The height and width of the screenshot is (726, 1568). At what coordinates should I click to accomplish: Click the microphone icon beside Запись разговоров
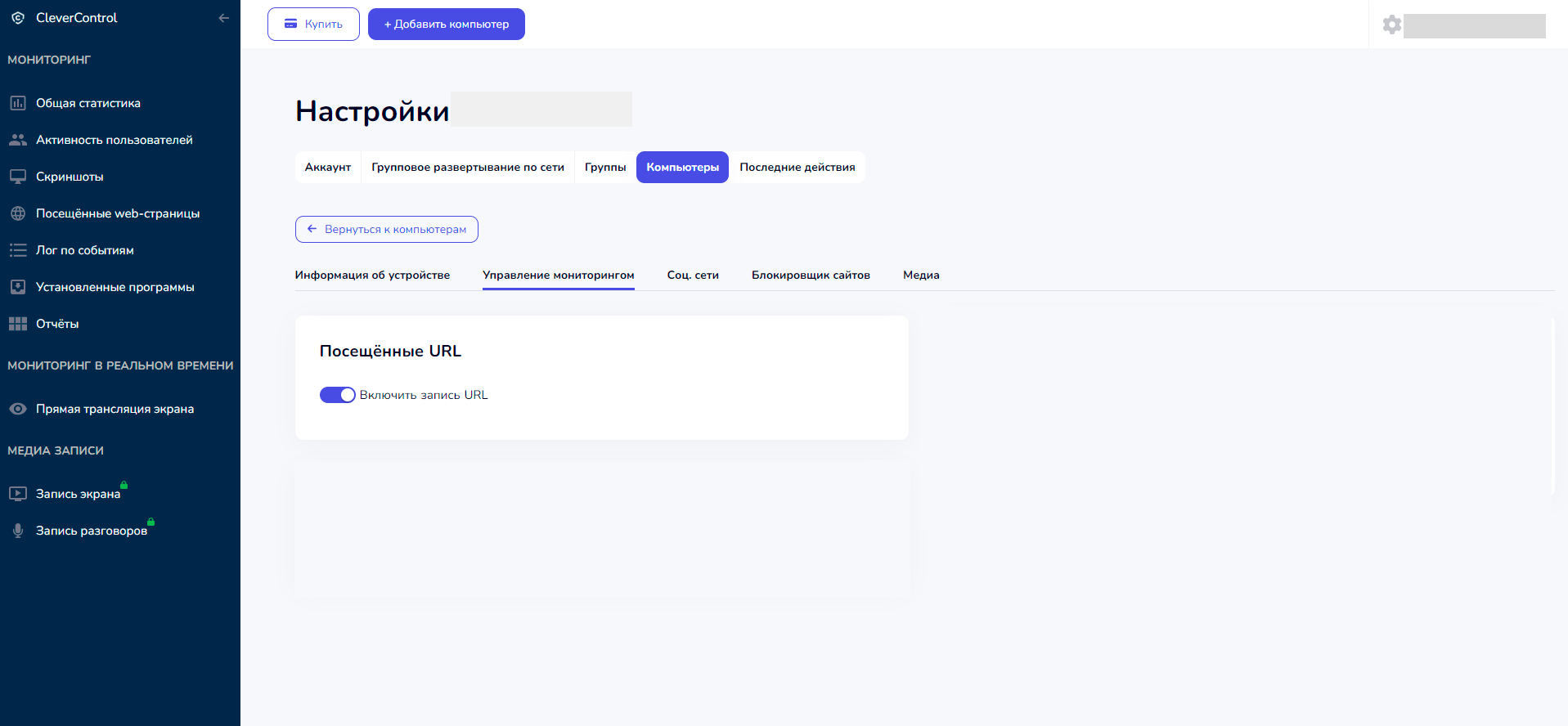pos(18,531)
